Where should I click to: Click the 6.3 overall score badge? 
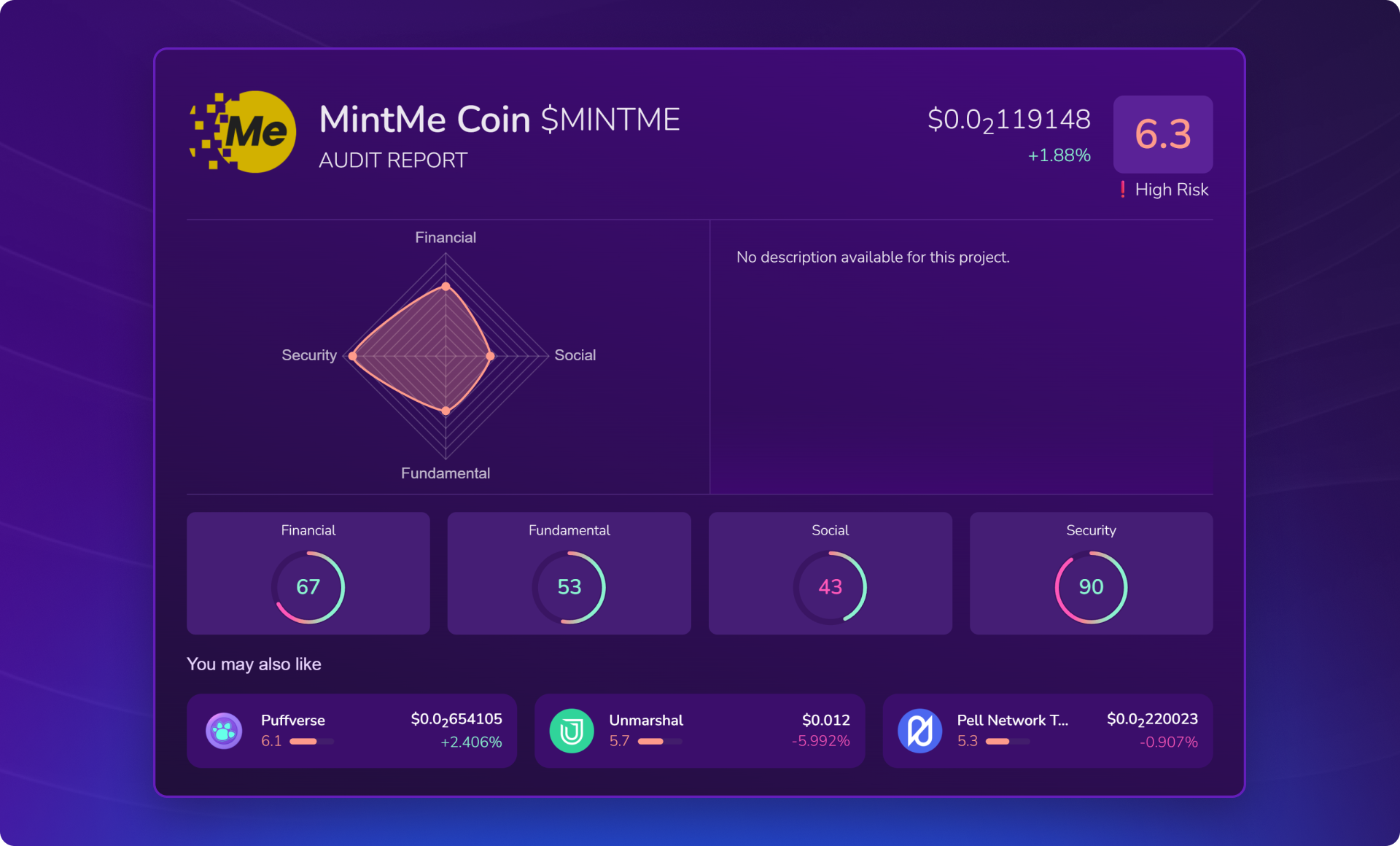tap(1162, 134)
